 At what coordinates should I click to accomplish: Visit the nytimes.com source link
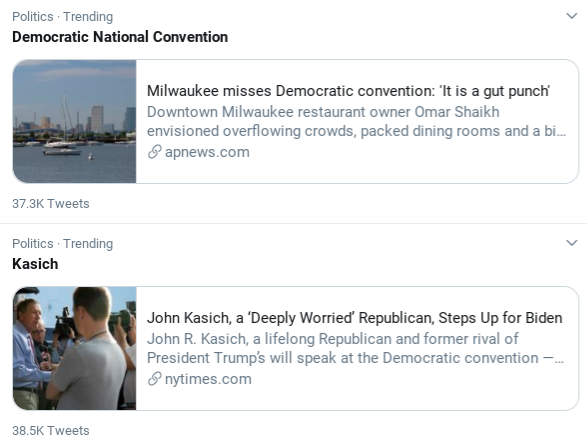208,379
